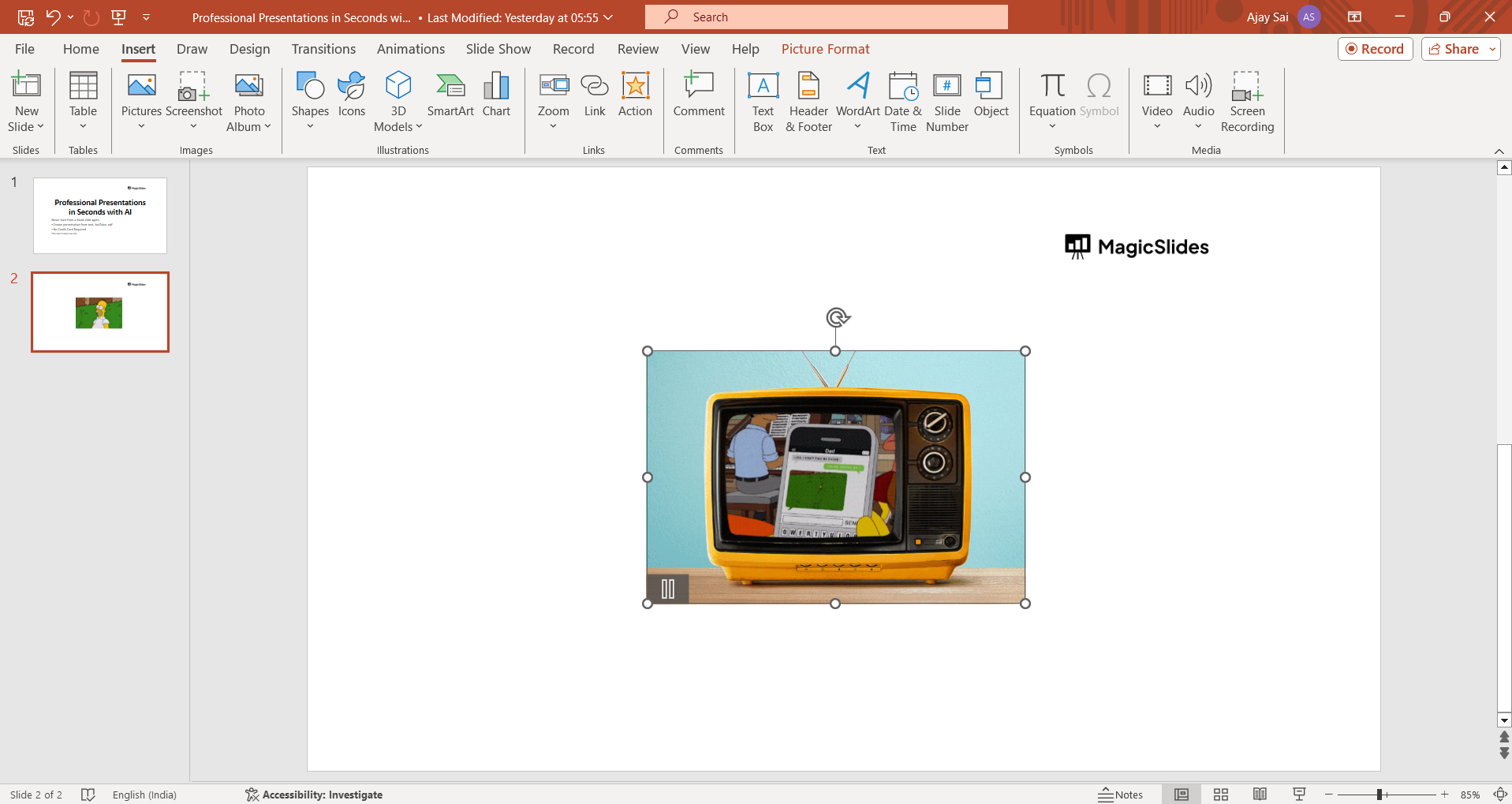Switch to the Design tab
1512x804 pixels.
point(249,49)
